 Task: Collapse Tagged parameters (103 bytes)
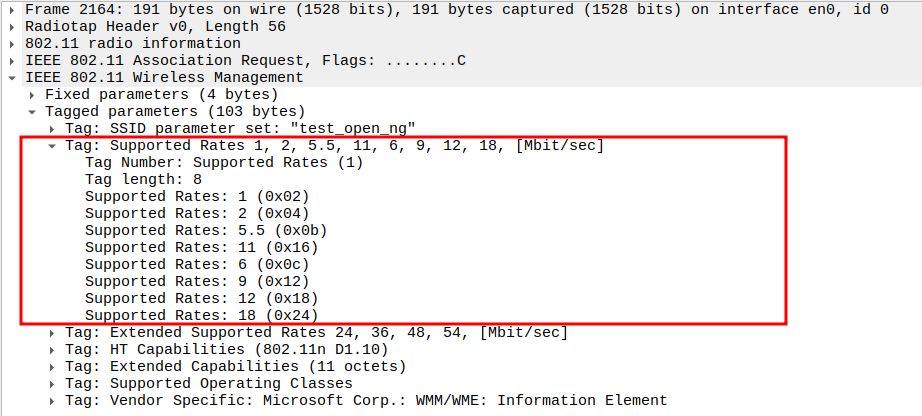(x=32, y=111)
